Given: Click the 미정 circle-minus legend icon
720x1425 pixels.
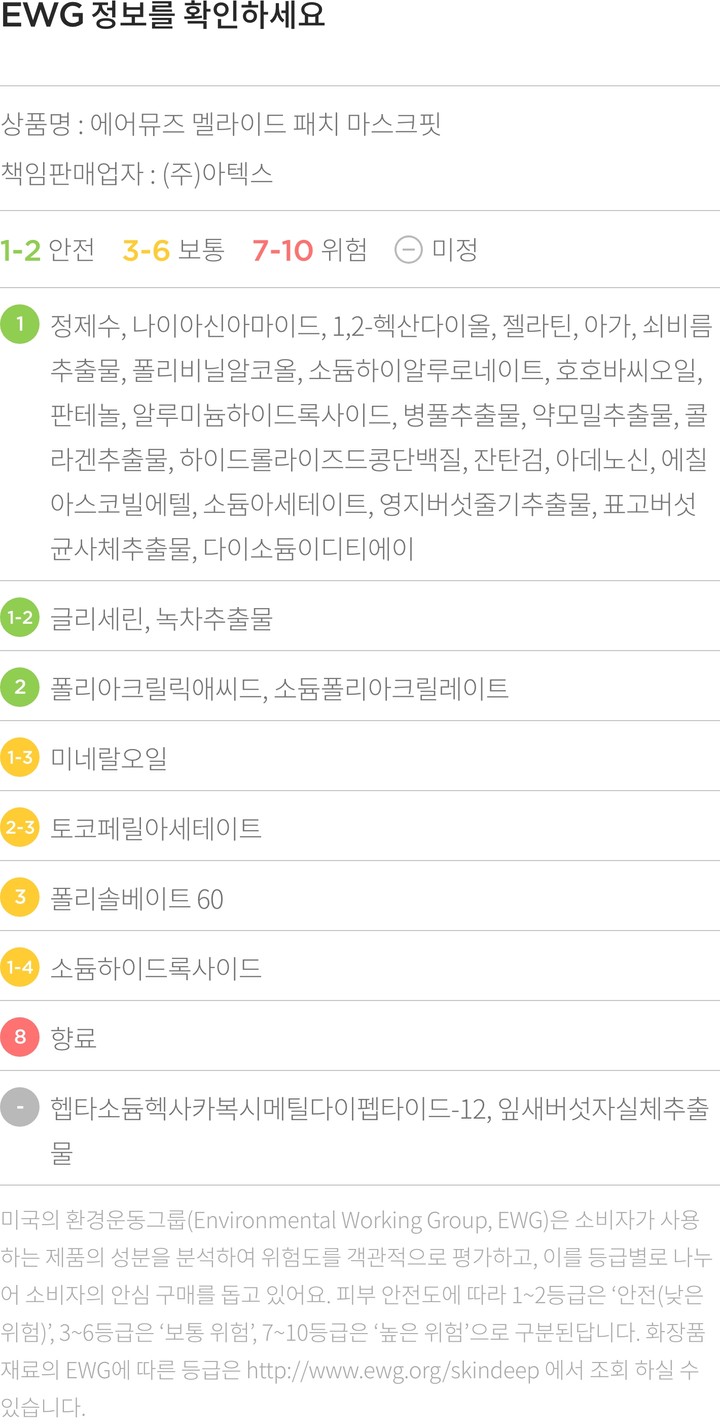Looking at the screenshot, I should point(408,250).
